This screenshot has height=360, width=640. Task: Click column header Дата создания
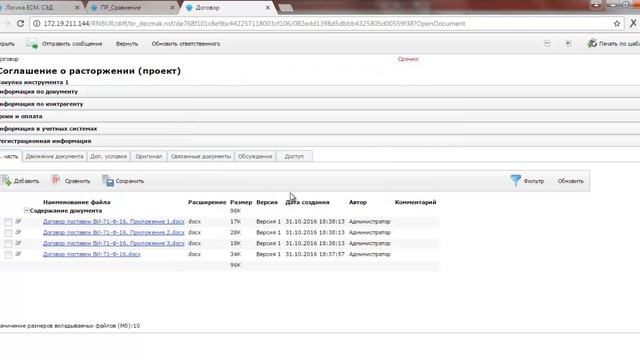(x=307, y=202)
